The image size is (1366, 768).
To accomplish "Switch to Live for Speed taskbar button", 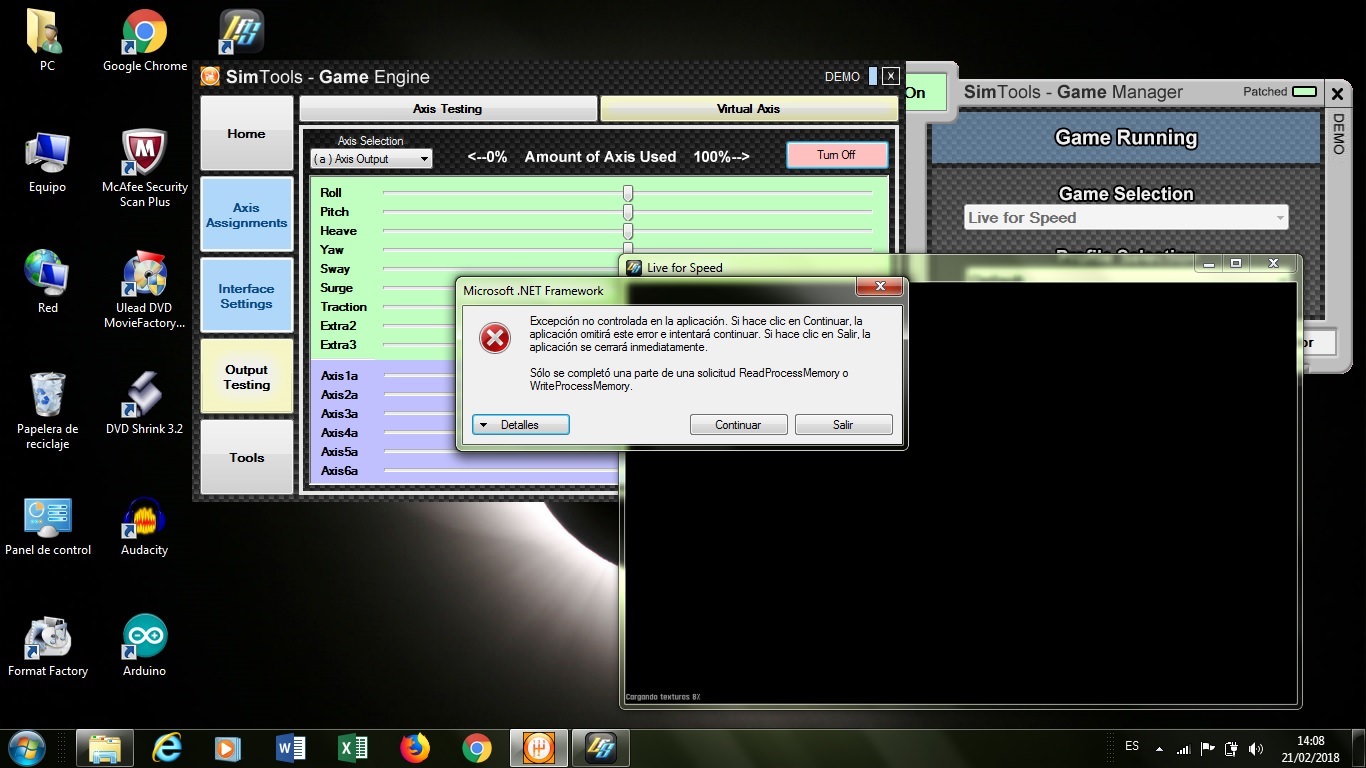I will [601, 748].
